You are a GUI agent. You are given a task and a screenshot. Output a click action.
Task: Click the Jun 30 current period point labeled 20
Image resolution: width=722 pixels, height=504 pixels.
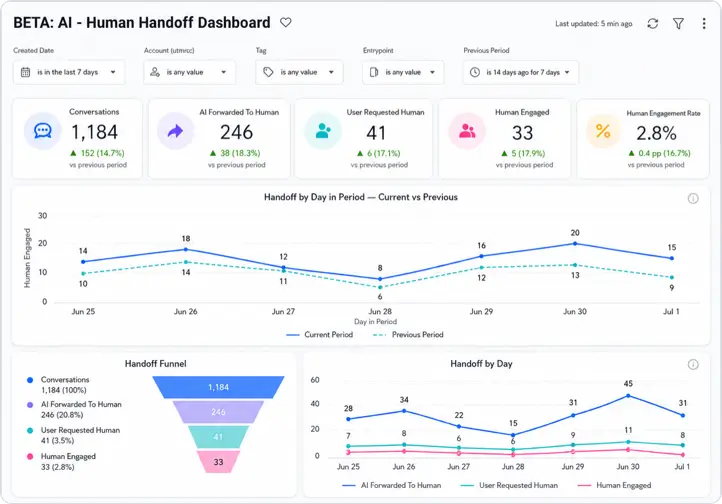pos(575,243)
